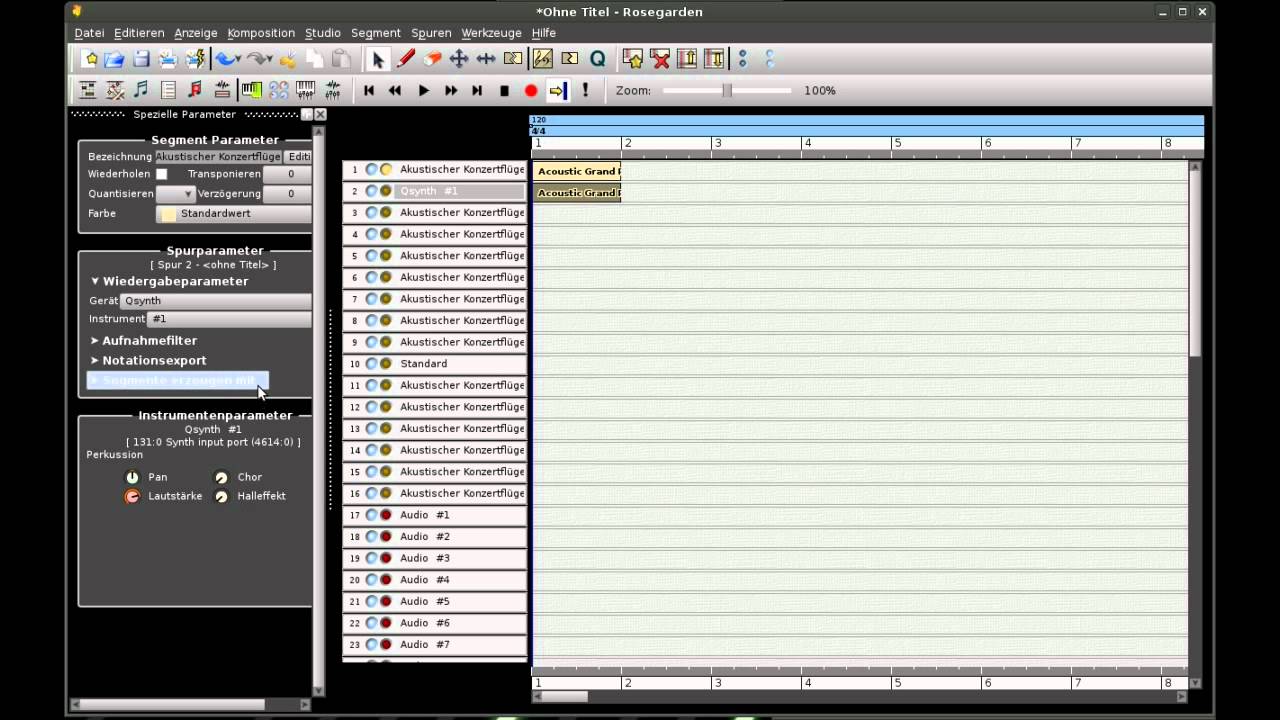Stop playback with the square Stop button
The height and width of the screenshot is (720, 1280).
[504, 90]
